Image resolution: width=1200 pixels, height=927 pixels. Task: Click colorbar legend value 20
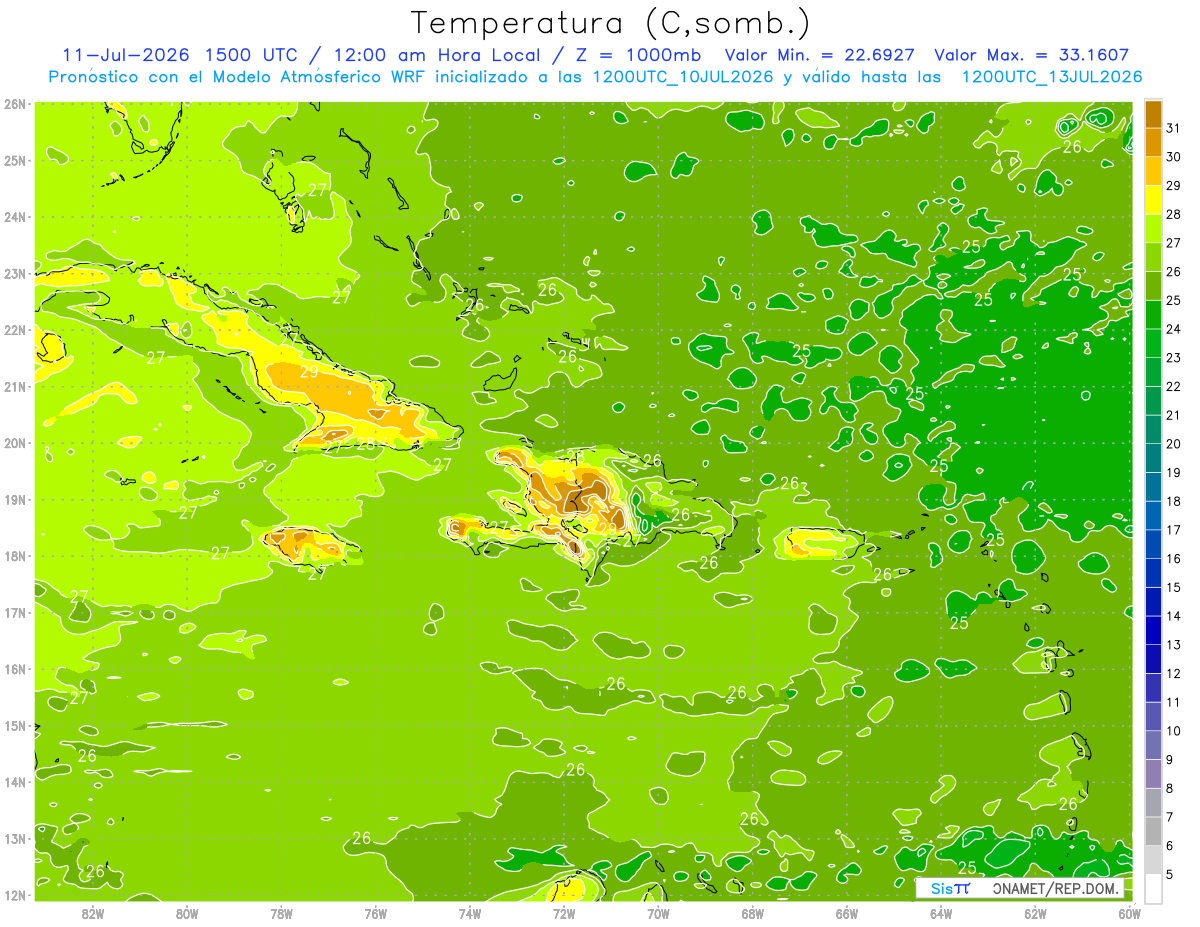[x=1173, y=444]
